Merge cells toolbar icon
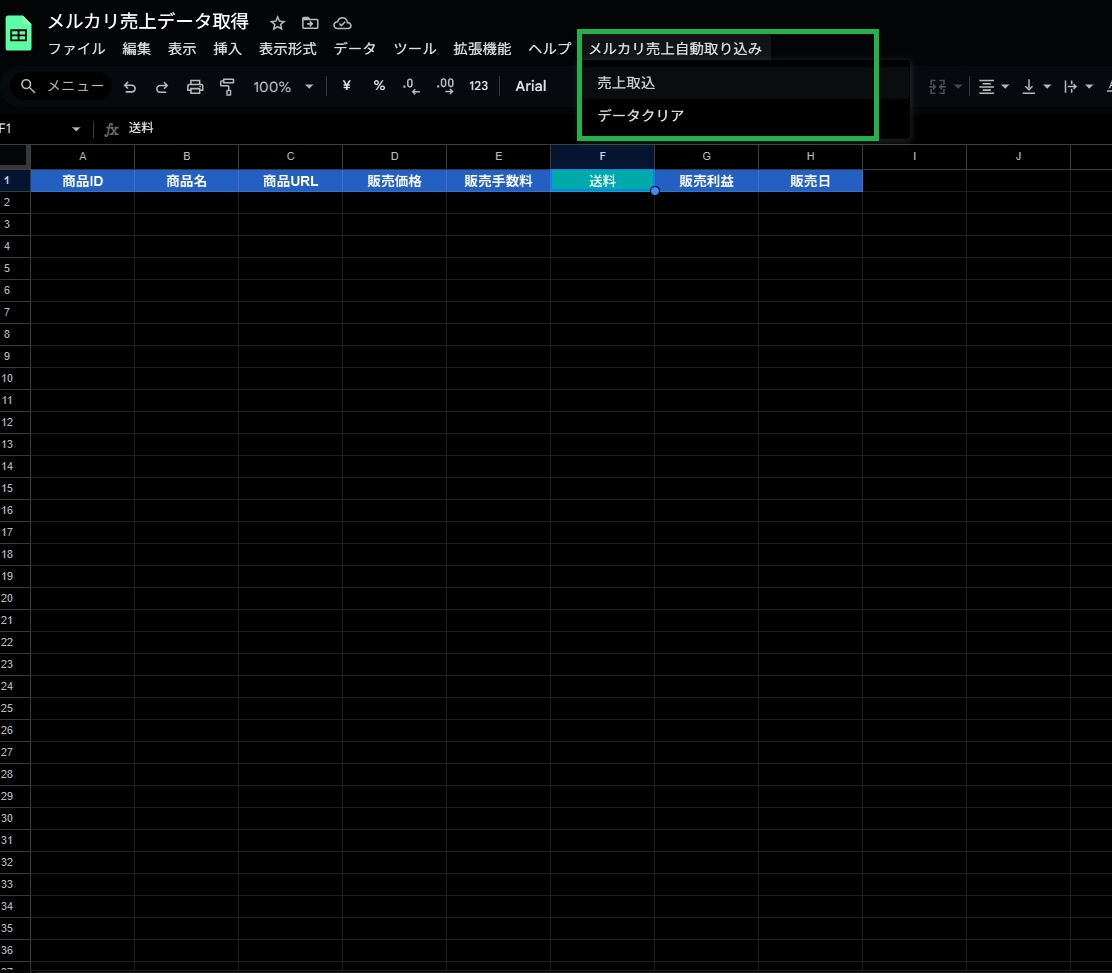The width and height of the screenshot is (1112, 973). click(x=938, y=87)
